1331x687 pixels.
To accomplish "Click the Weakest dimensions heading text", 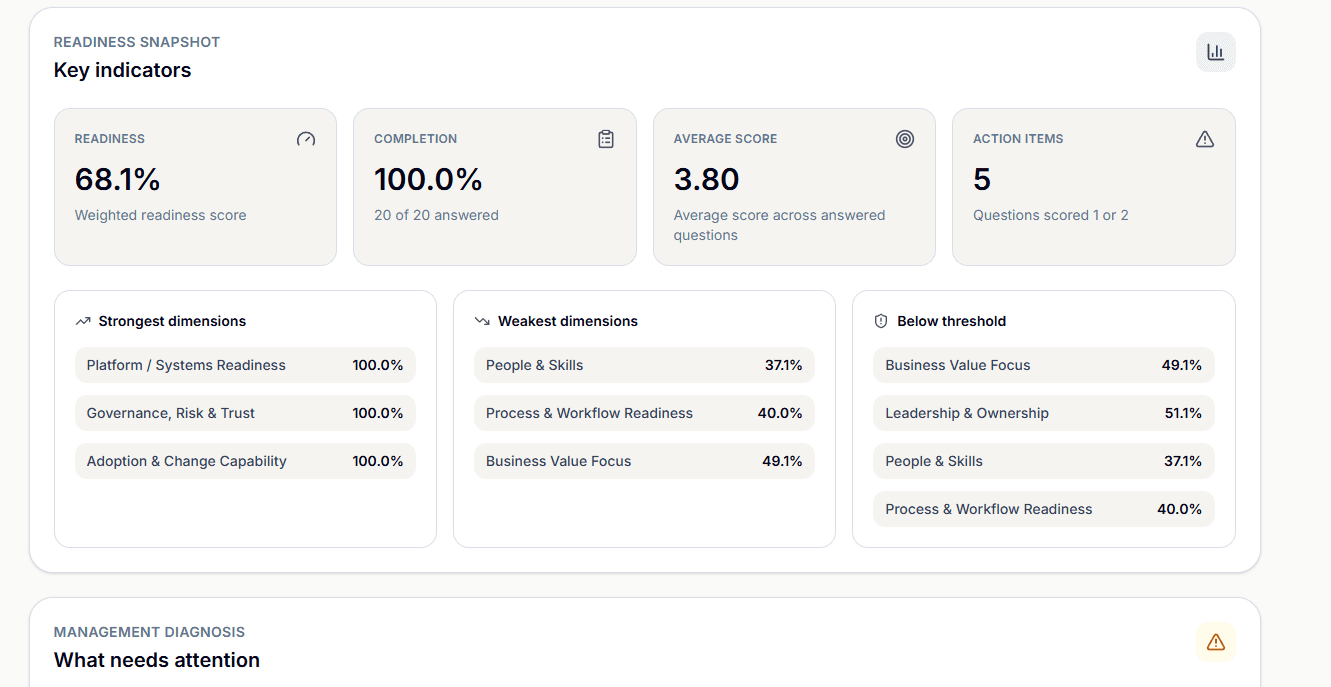I will (568, 321).
